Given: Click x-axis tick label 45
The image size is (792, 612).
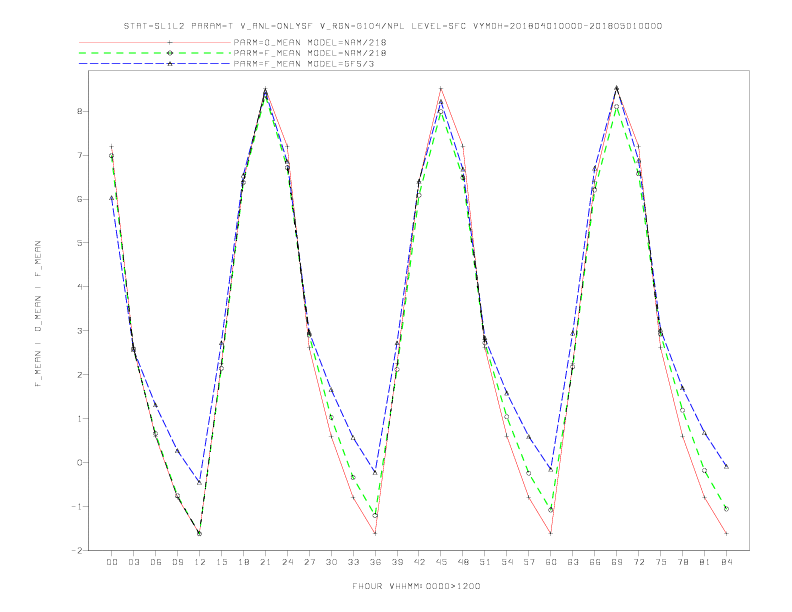Looking at the screenshot, I should click(441, 562).
